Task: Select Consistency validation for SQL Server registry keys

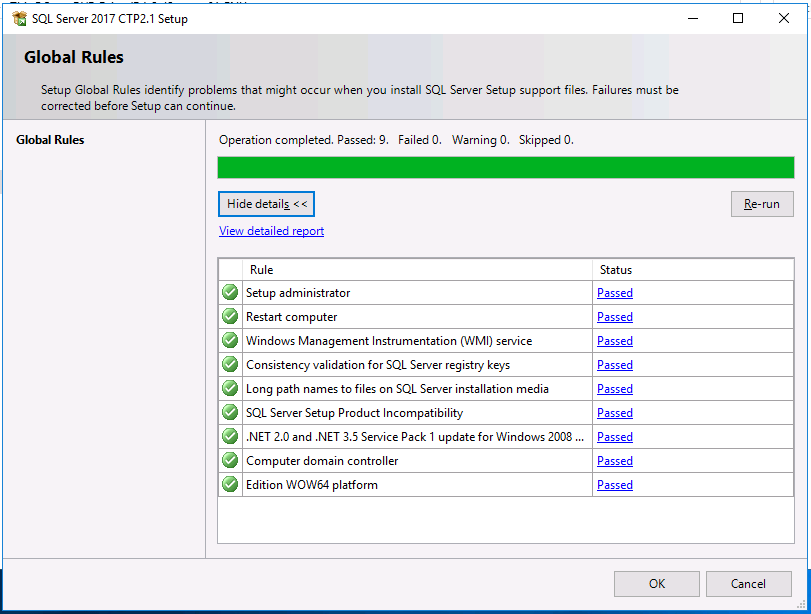Action: click(378, 365)
